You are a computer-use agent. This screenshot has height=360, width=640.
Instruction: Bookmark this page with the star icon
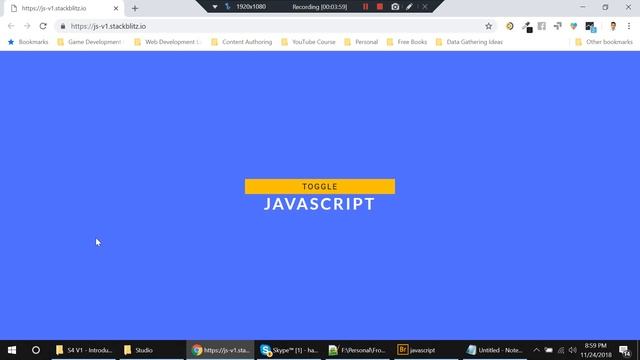pyautogui.click(x=489, y=26)
